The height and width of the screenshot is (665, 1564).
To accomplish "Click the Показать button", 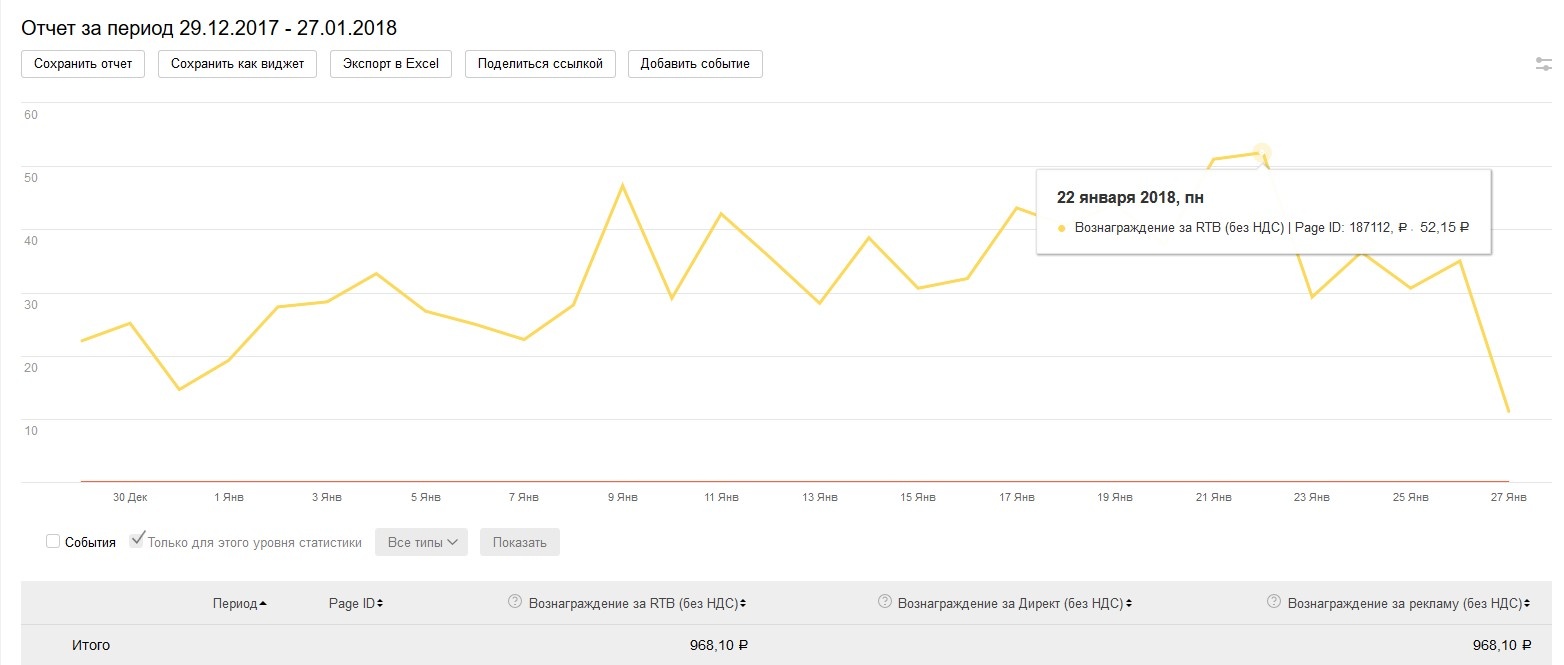I will pos(520,542).
